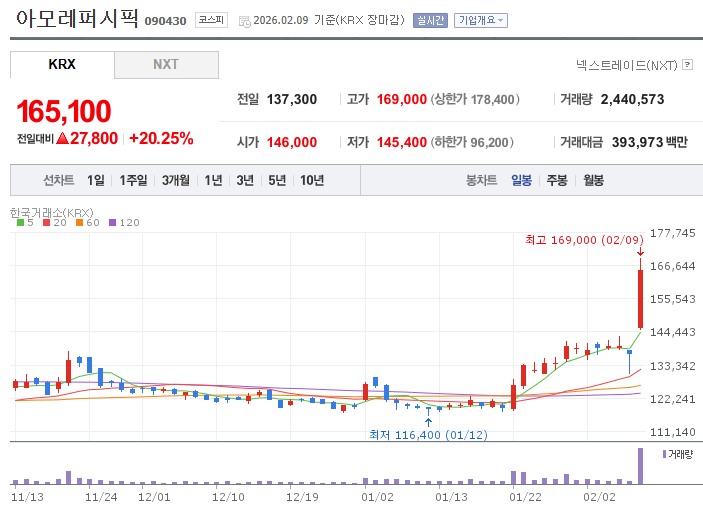Click the 거래대금 value 393,973 백만
703x510 pixels.
650,142
